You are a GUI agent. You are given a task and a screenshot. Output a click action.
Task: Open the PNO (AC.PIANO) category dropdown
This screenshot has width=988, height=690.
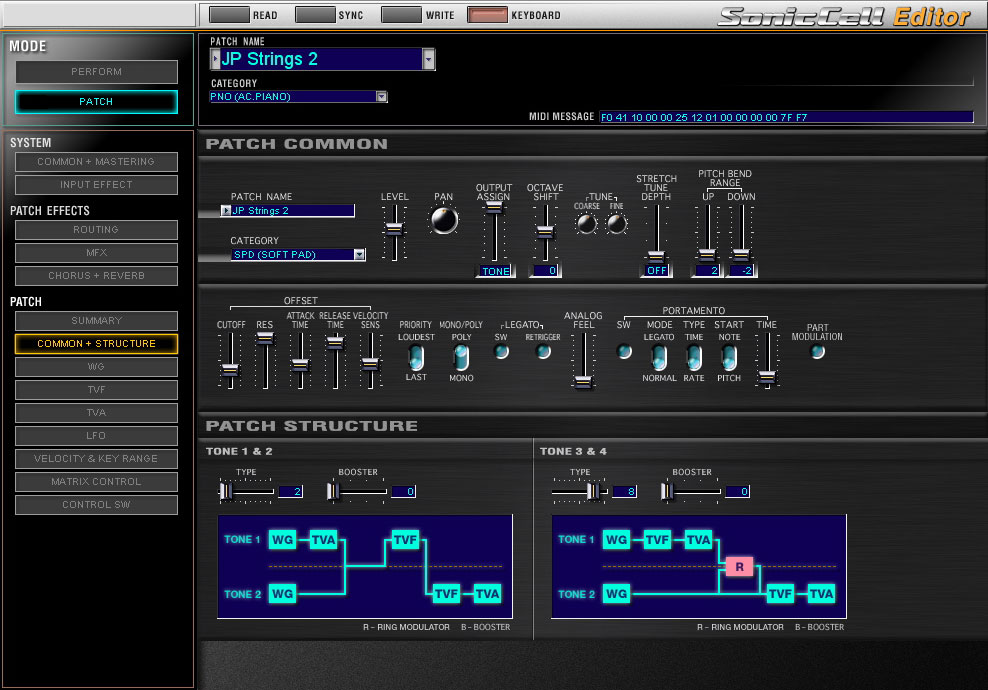coord(381,96)
